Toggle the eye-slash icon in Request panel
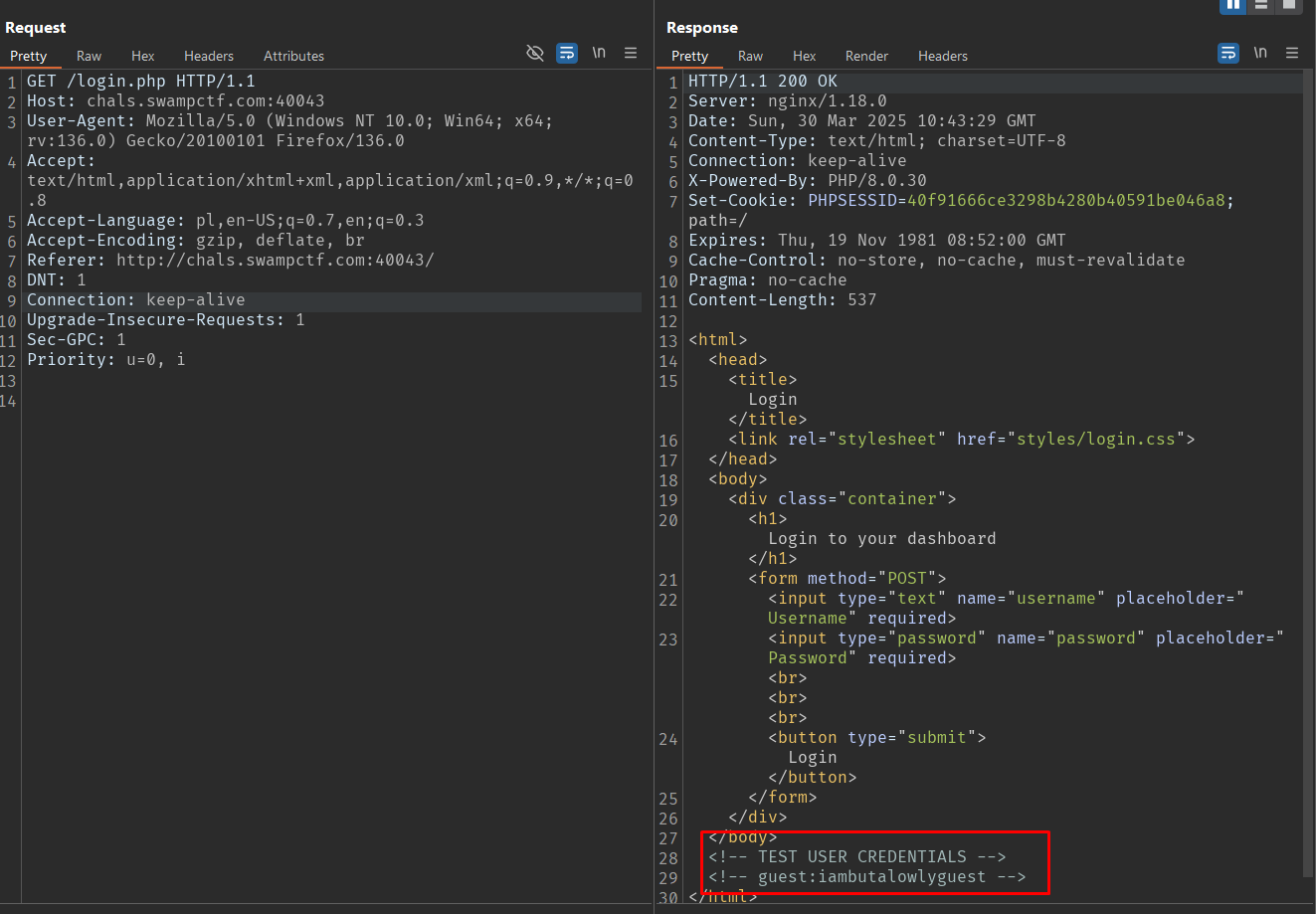The height and width of the screenshot is (914, 1316). pyautogui.click(x=535, y=53)
